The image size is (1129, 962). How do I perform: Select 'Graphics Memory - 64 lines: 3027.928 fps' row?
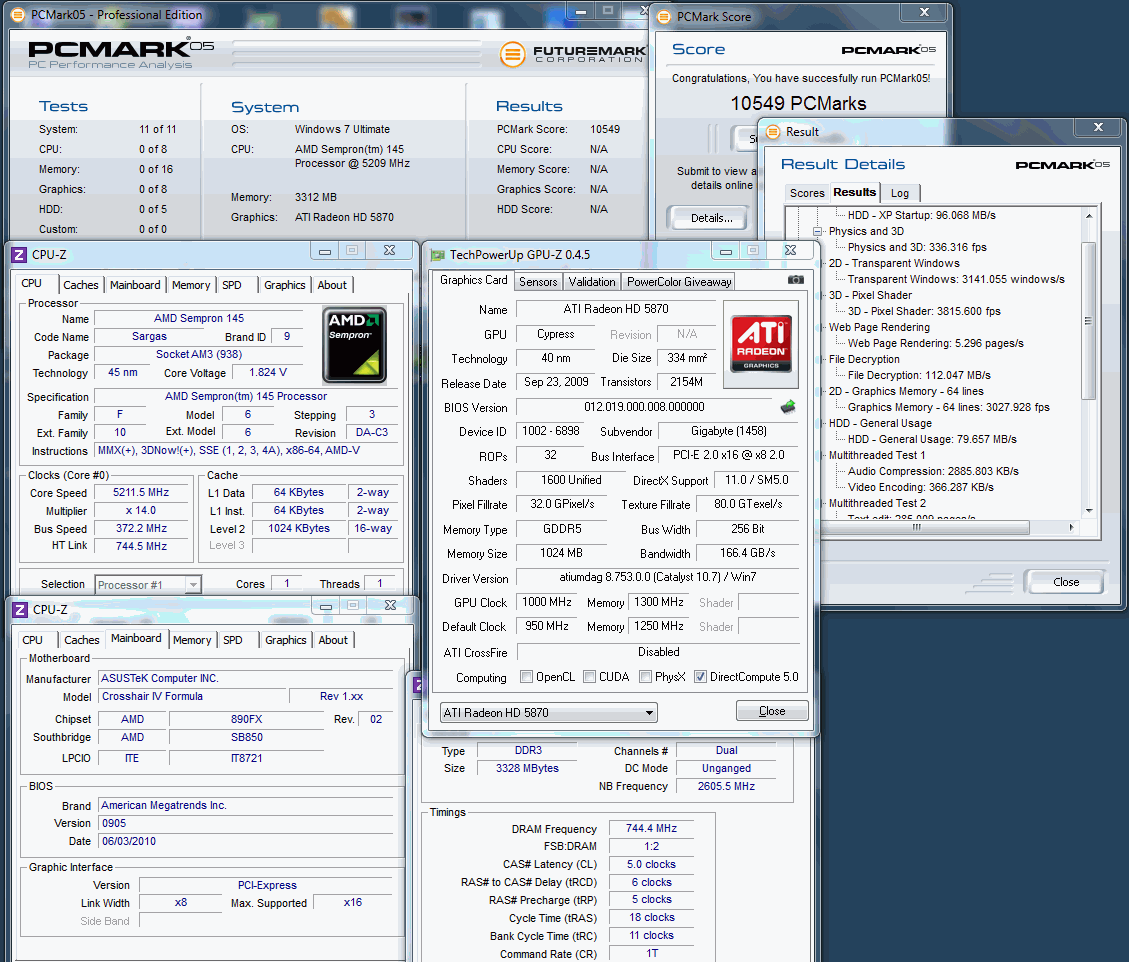(948, 408)
